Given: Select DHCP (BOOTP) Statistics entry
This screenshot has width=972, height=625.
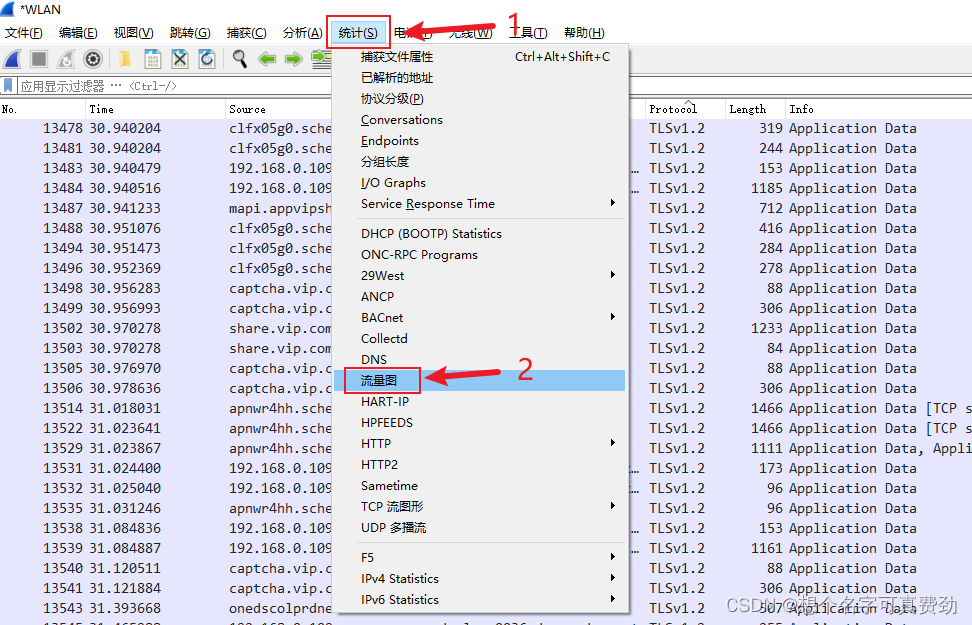Looking at the screenshot, I should click(x=480, y=234).
